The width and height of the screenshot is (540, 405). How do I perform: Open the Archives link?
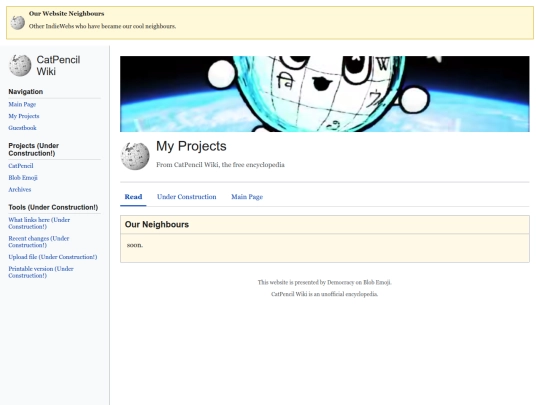click(x=20, y=189)
